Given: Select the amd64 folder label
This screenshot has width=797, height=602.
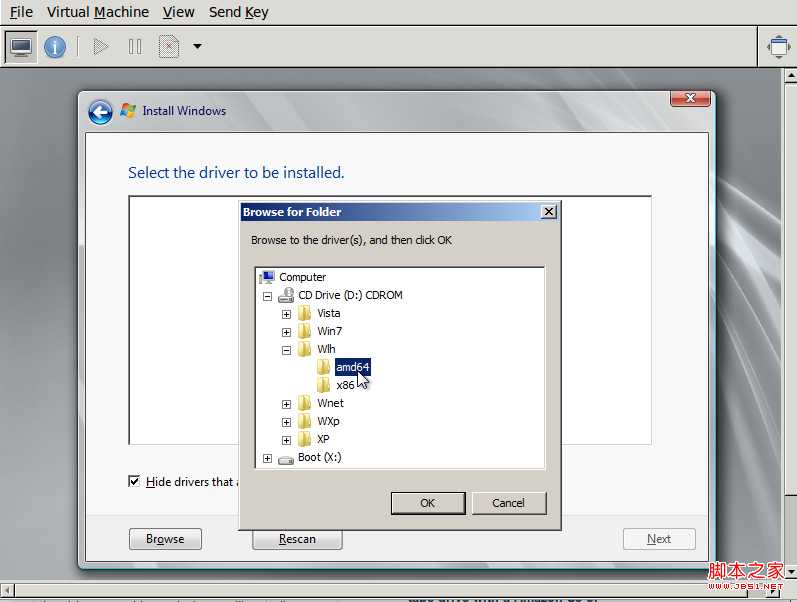Looking at the screenshot, I should click(353, 367).
